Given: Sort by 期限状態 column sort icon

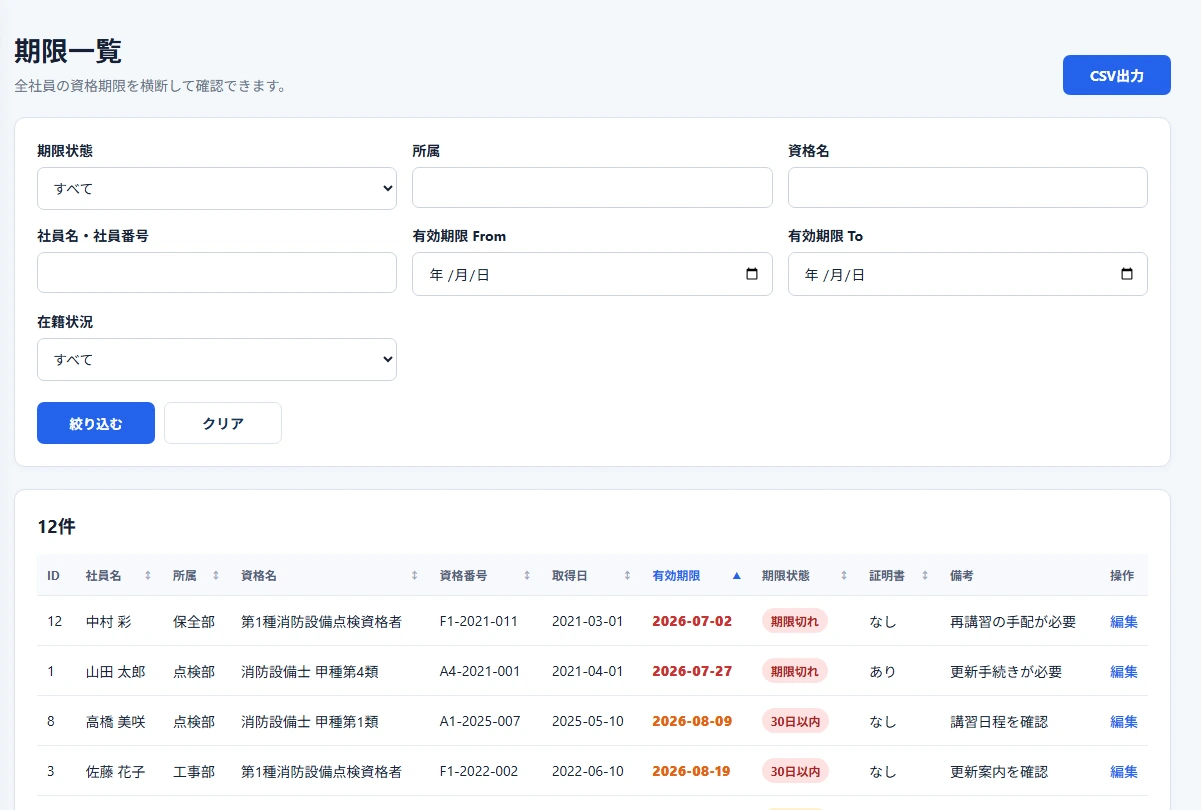Looking at the screenshot, I should click(844, 576).
